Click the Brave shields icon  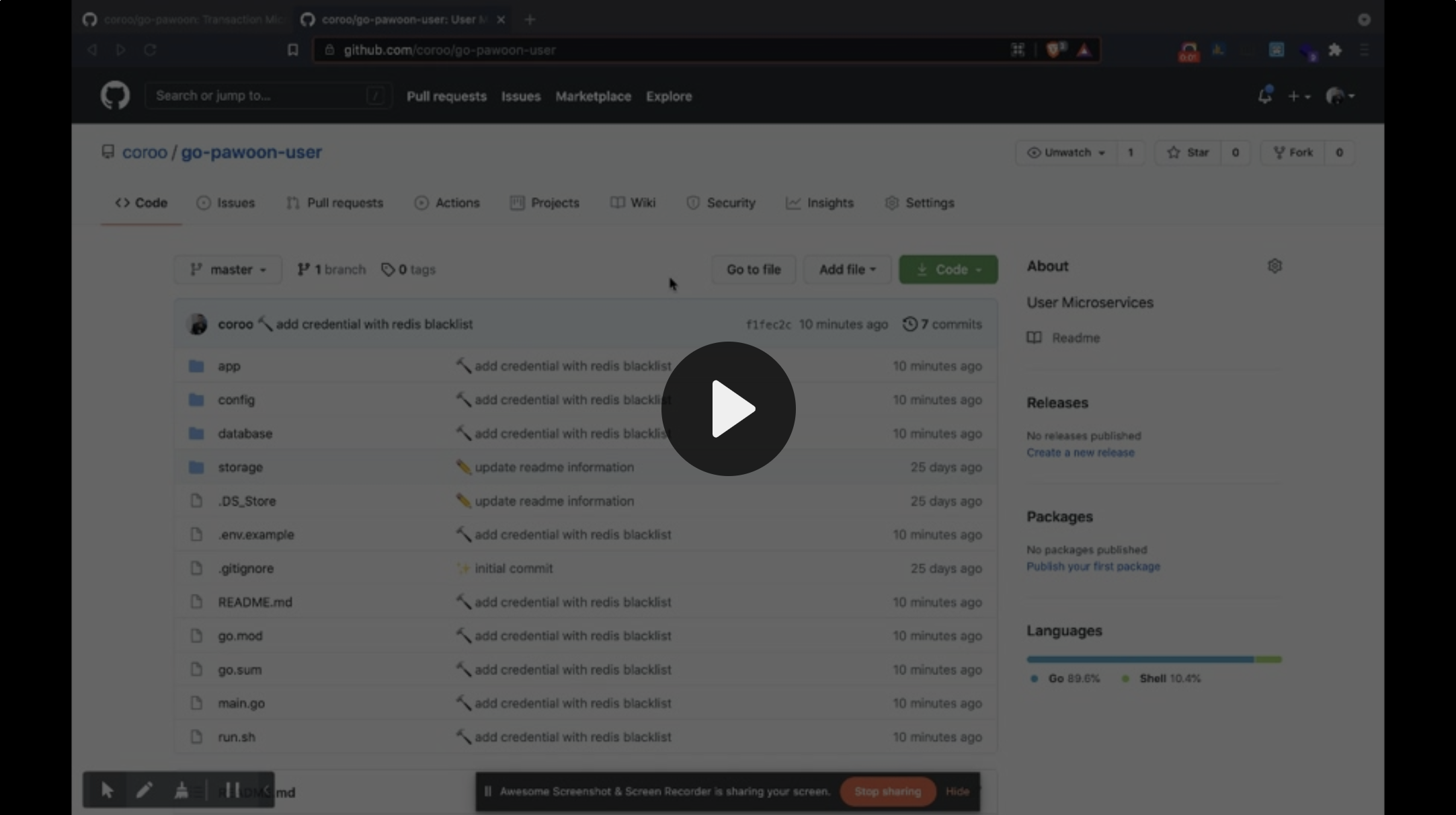point(1055,50)
